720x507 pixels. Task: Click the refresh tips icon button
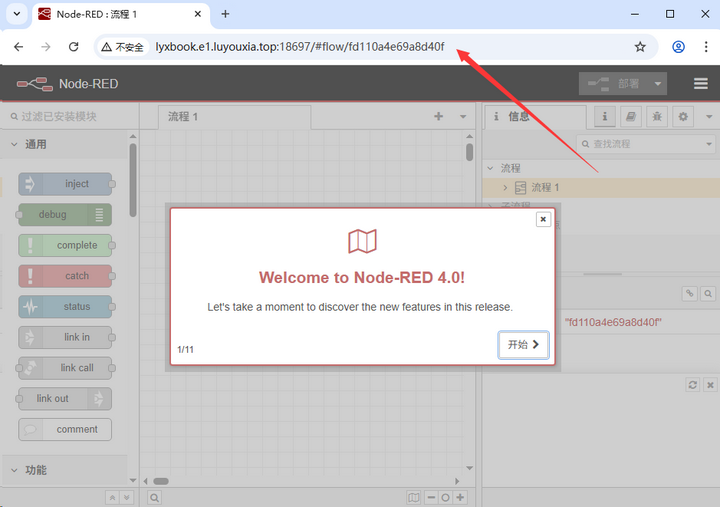[x=692, y=385]
